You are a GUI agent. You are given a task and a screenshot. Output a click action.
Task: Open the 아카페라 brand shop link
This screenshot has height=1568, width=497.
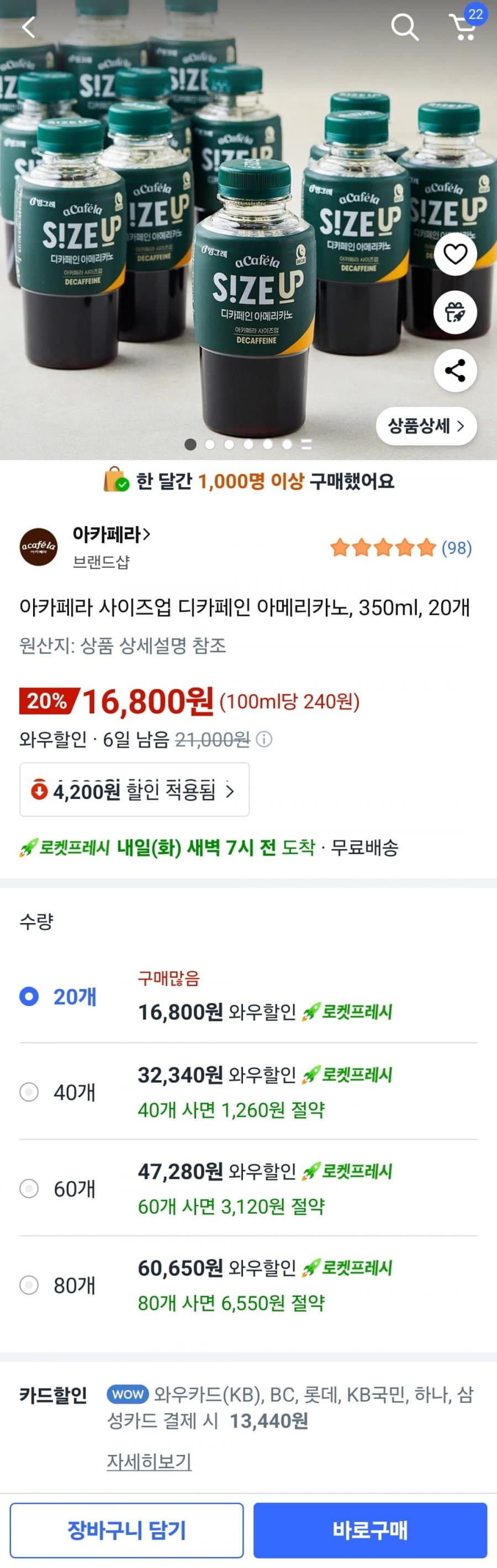coord(112,535)
